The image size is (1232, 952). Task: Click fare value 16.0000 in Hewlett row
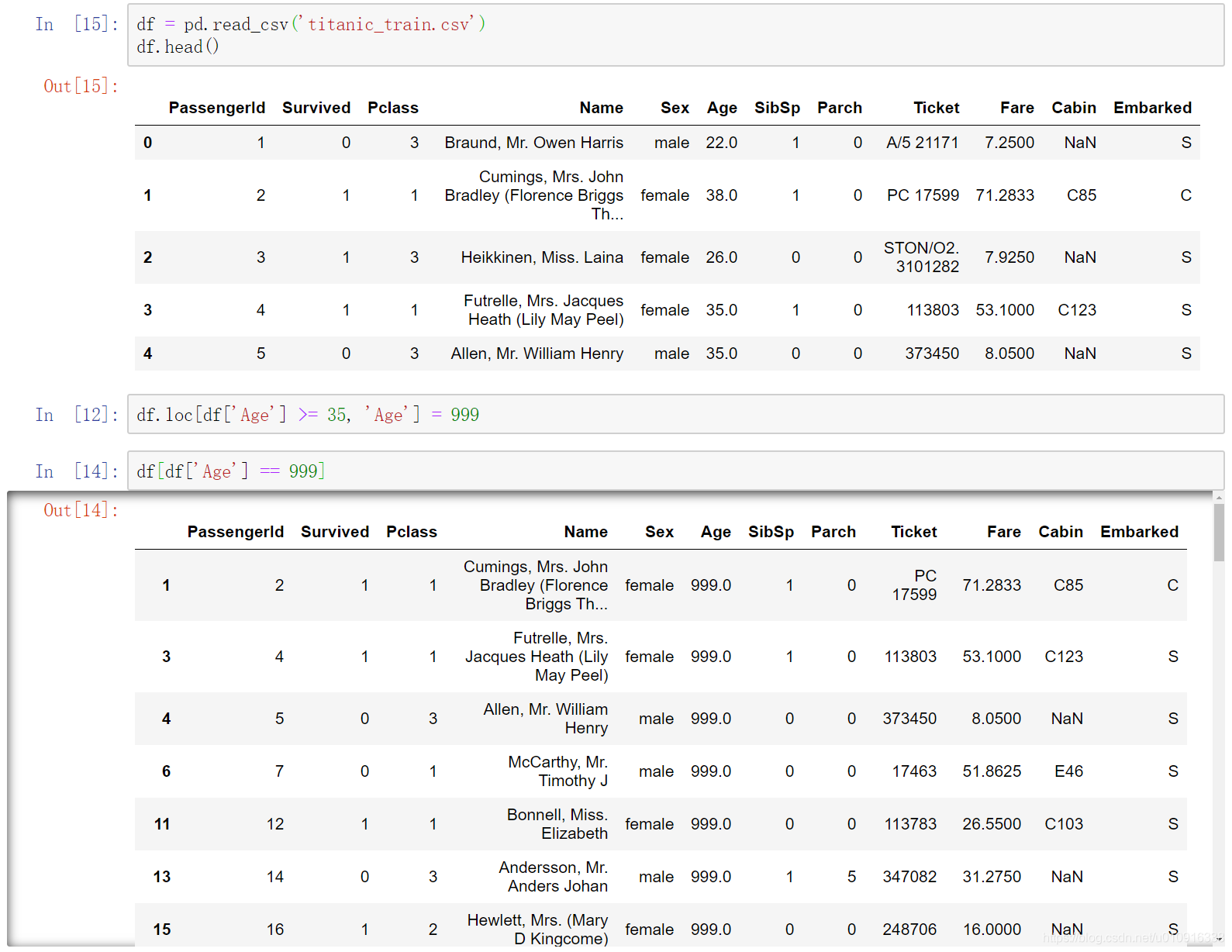(992, 930)
